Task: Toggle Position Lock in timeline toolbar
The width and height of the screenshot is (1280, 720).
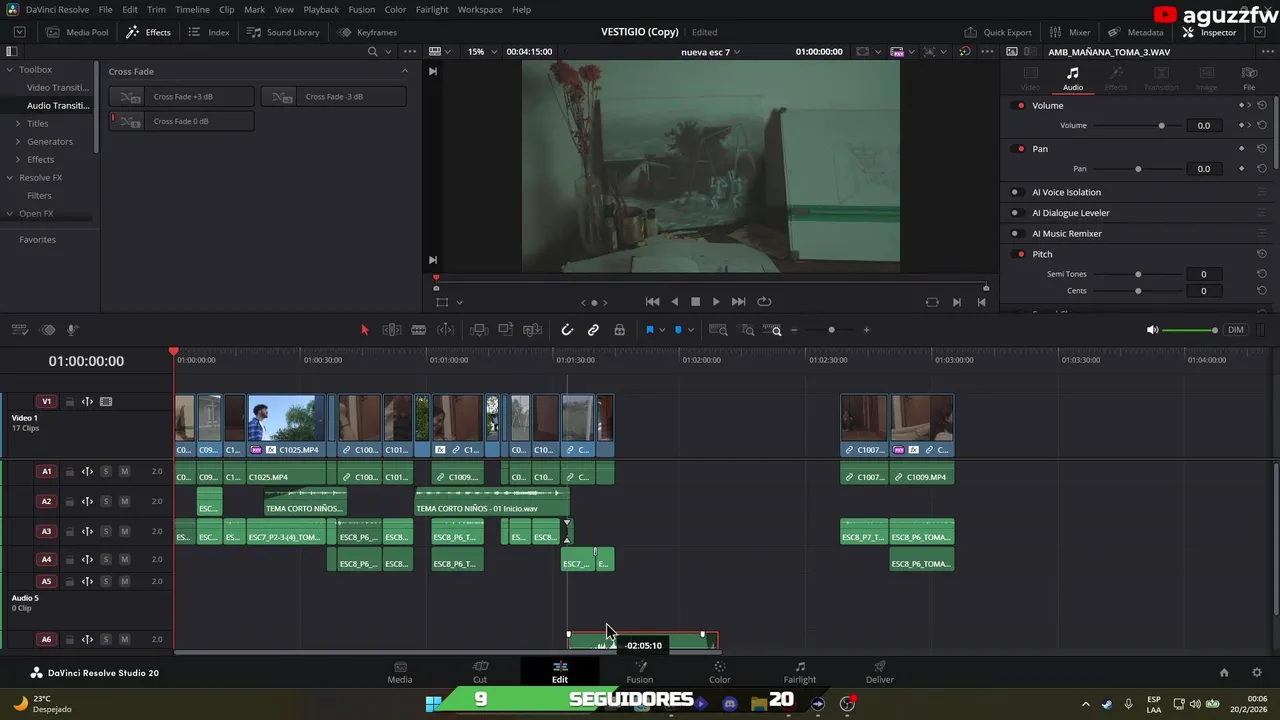Action: tap(619, 330)
